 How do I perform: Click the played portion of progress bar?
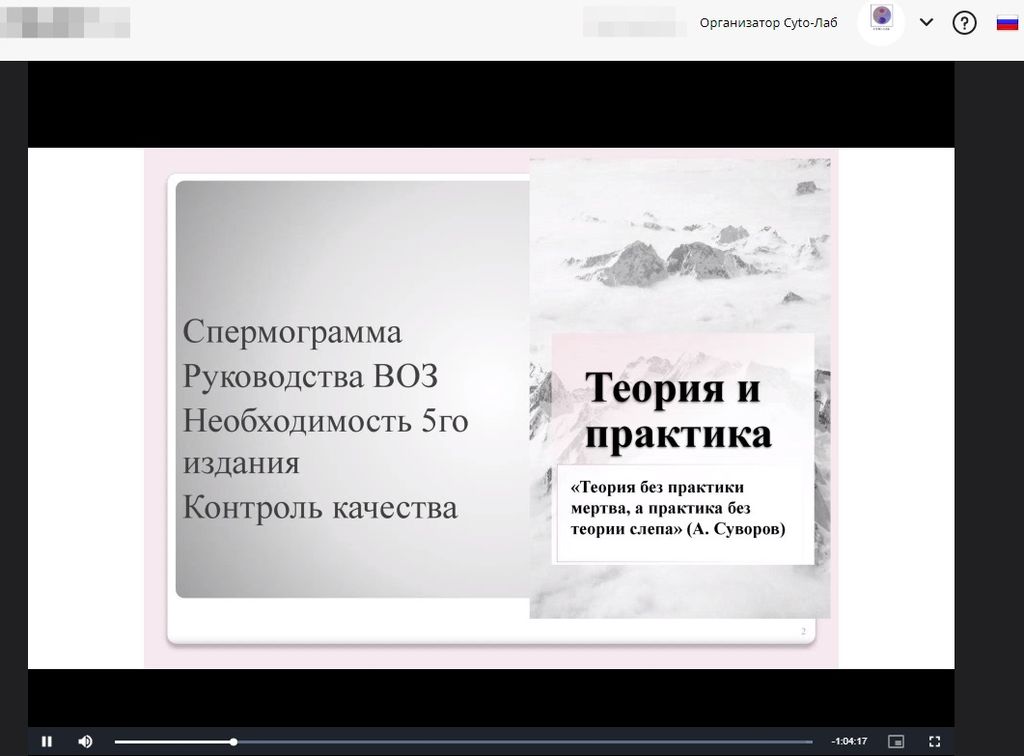(170, 741)
